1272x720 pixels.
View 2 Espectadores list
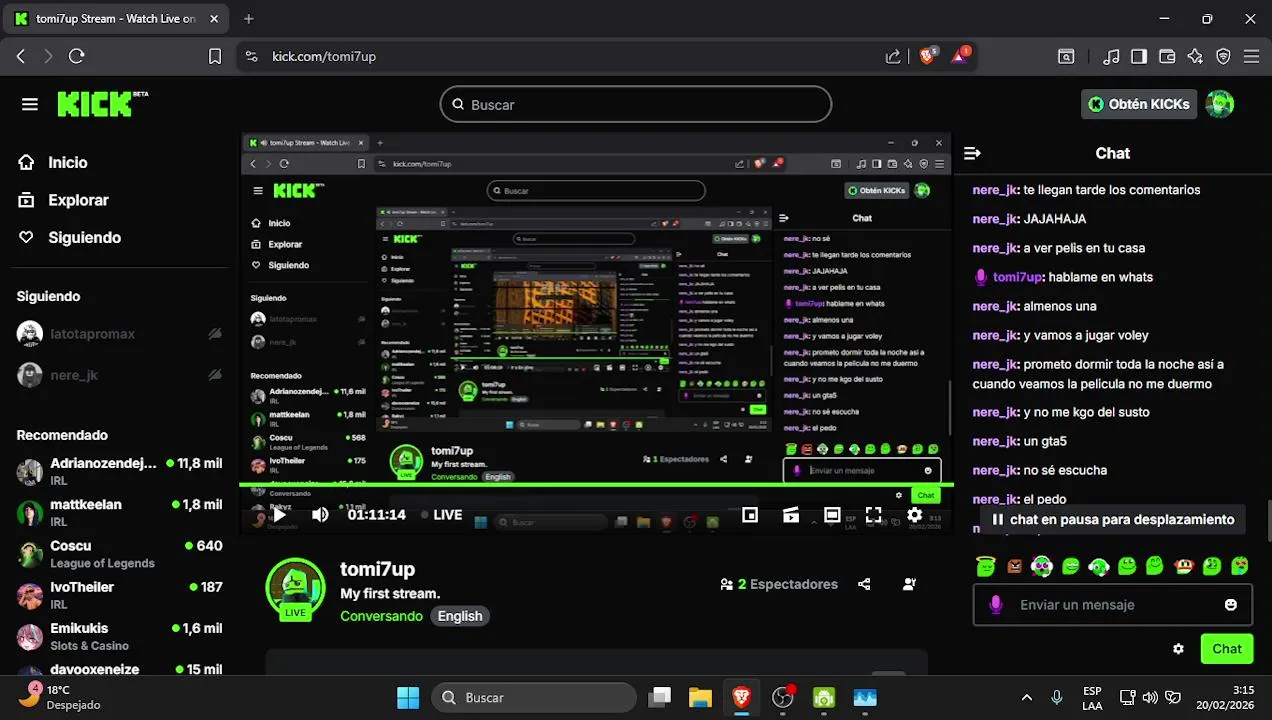tap(779, 584)
